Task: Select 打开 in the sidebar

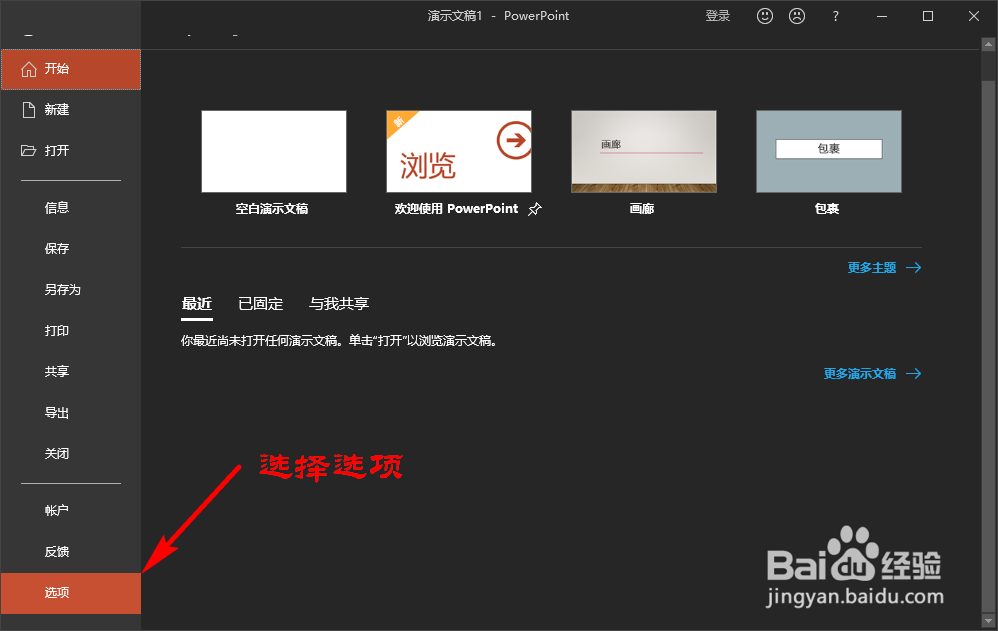Action: click(71, 151)
